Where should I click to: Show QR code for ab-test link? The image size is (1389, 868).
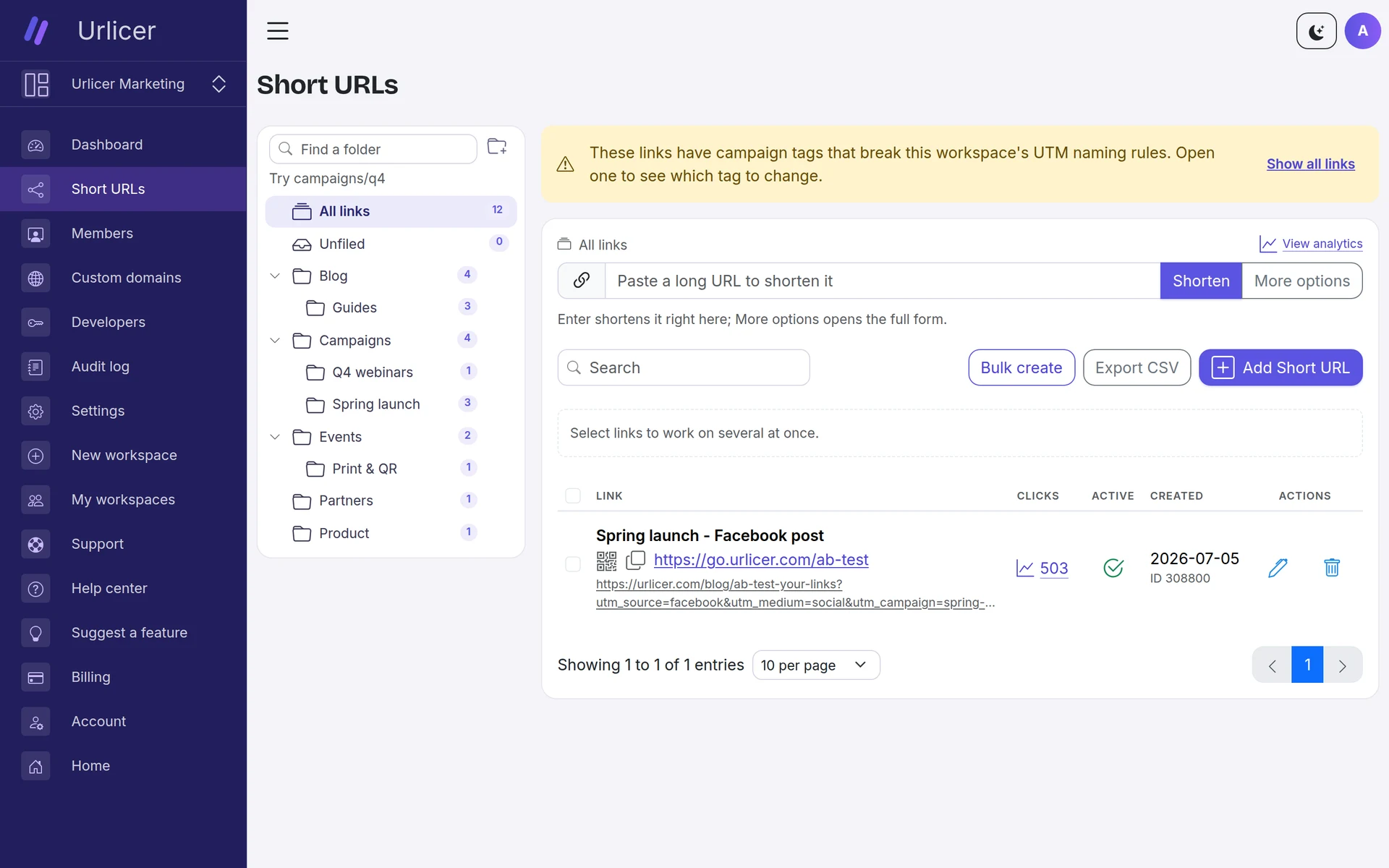pos(606,561)
